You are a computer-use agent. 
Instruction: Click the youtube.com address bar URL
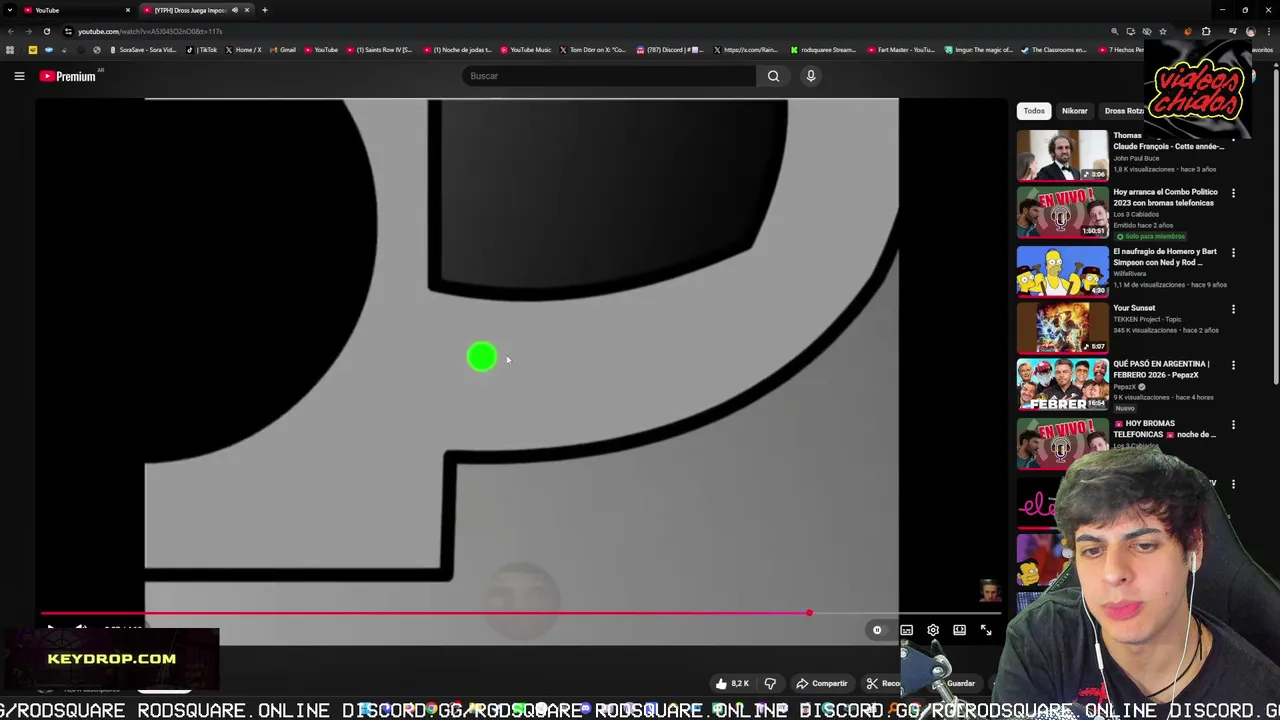(x=150, y=32)
